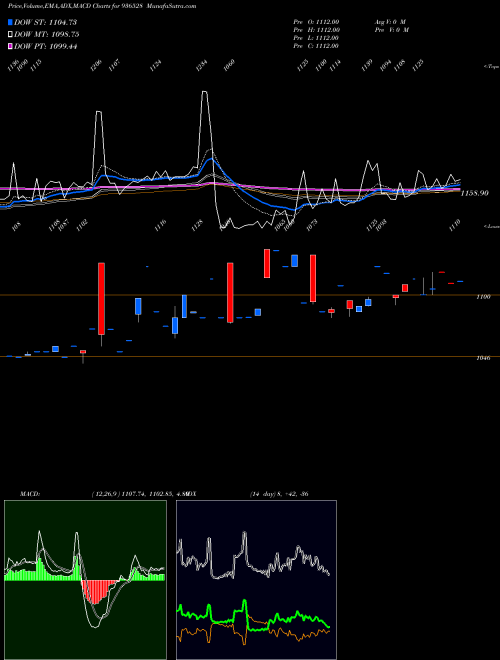
Task: Click the 'Pre C: 1112.00' value
Action: click(316, 46)
